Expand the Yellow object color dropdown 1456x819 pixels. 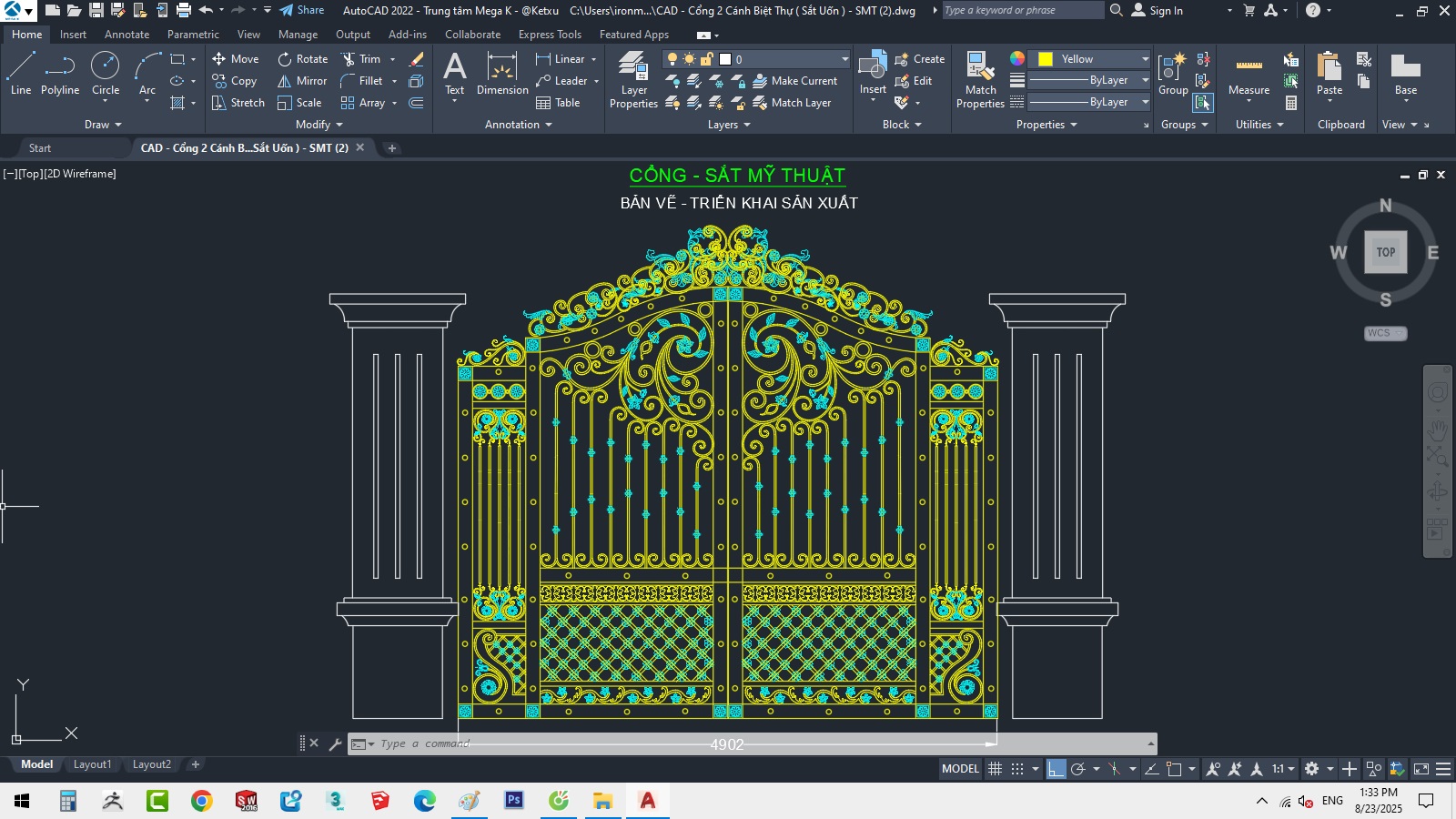(1145, 59)
